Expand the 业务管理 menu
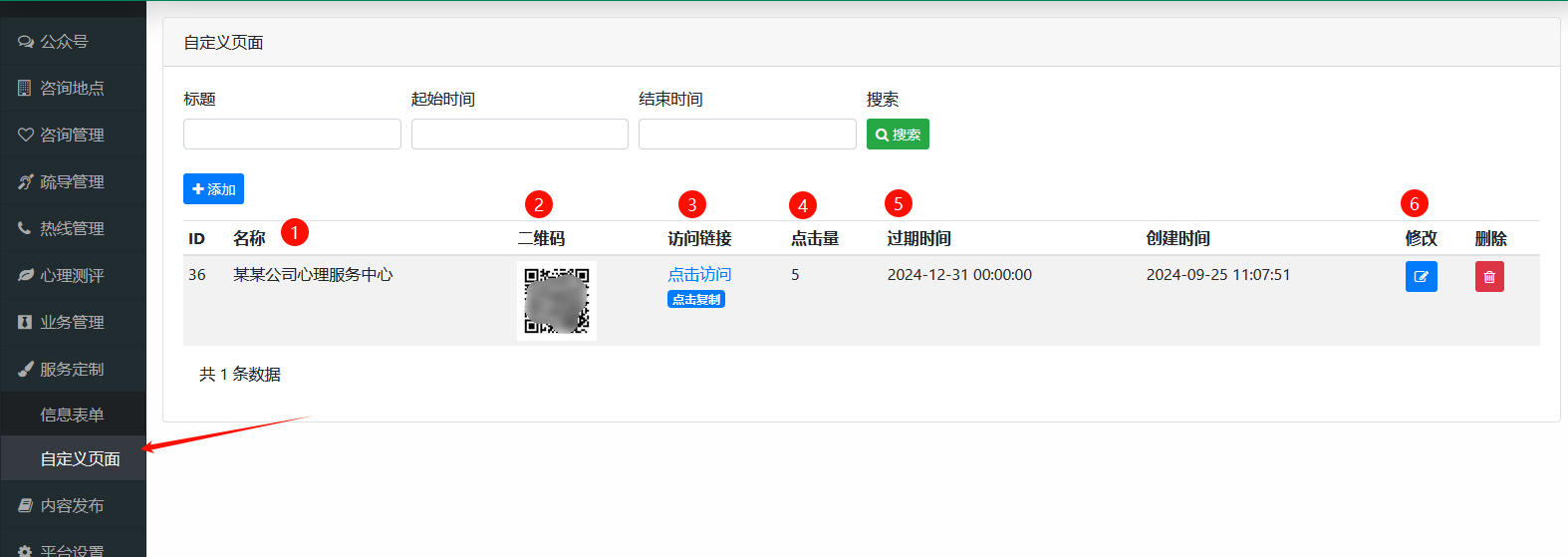The width and height of the screenshot is (1568, 557). (x=73, y=323)
